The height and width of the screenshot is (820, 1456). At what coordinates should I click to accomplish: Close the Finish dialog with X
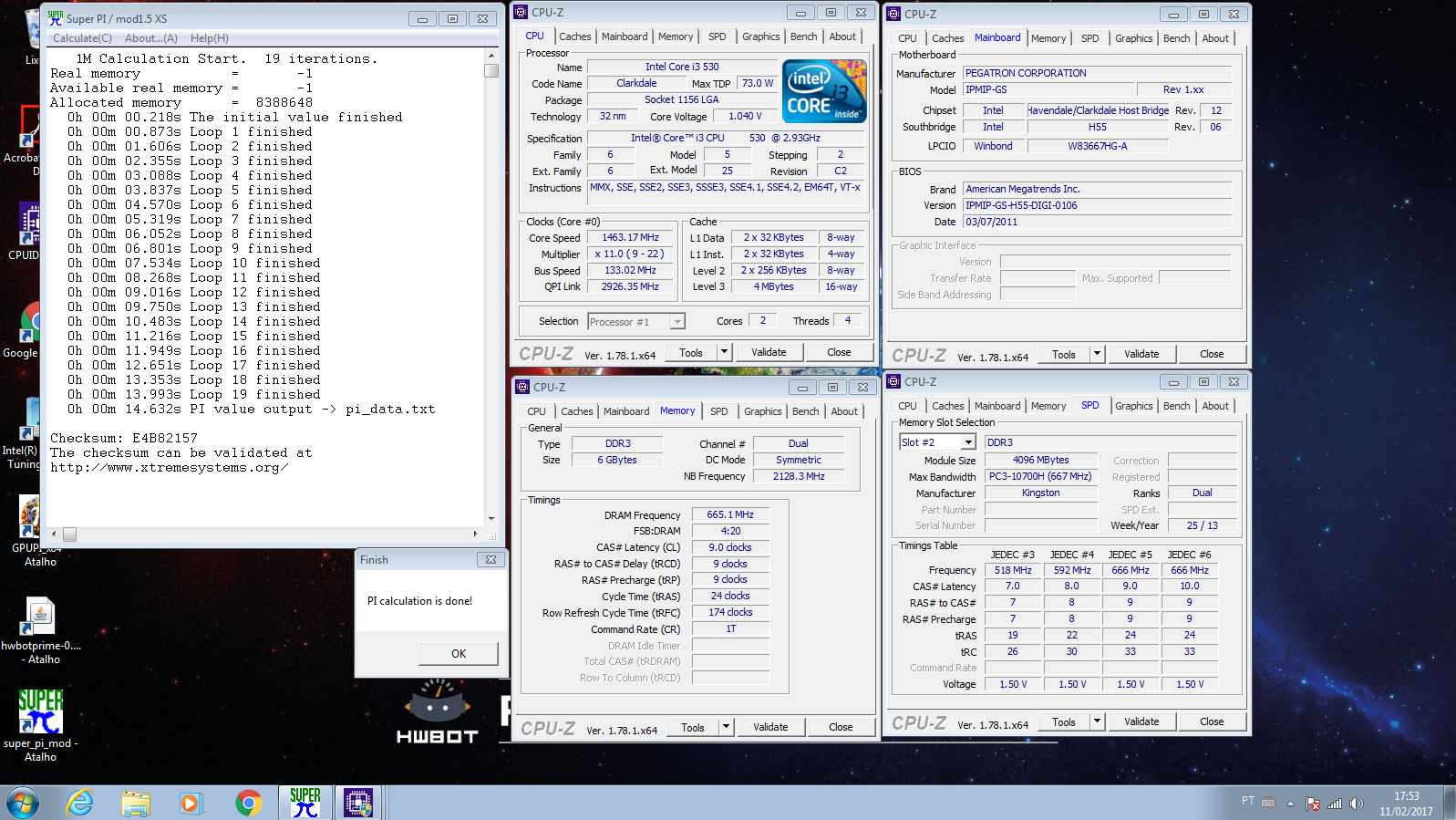(490, 559)
